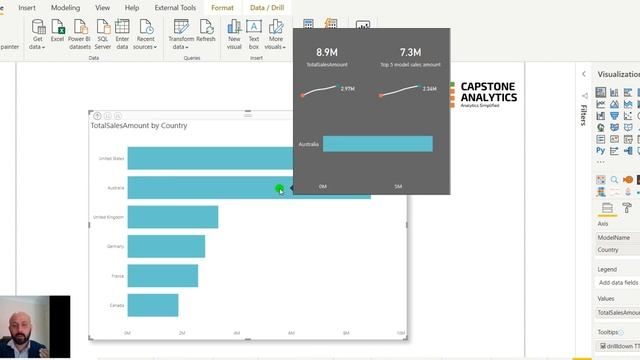Open the Help ribbon tab

click(132, 8)
